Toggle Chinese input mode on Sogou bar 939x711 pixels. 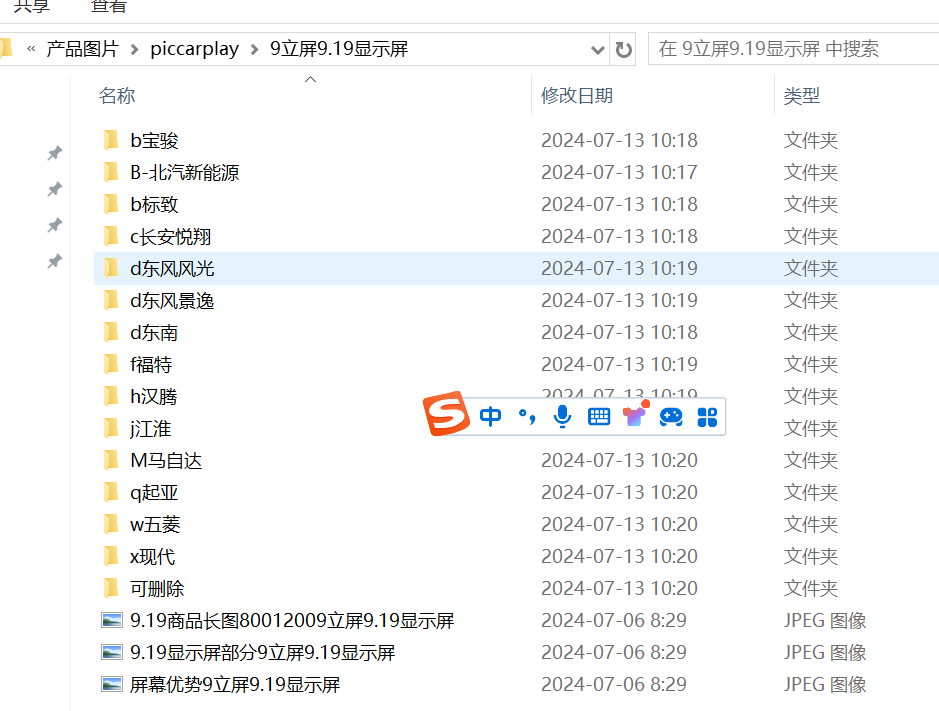490,416
